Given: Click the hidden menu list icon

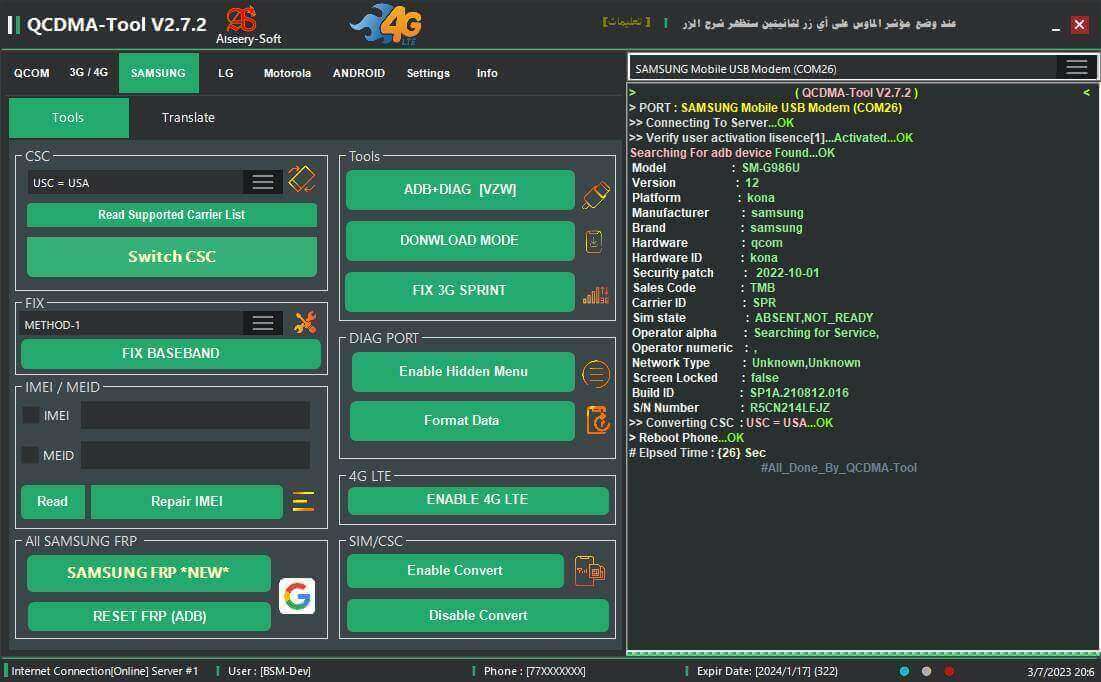Looking at the screenshot, I should pos(595,374).
